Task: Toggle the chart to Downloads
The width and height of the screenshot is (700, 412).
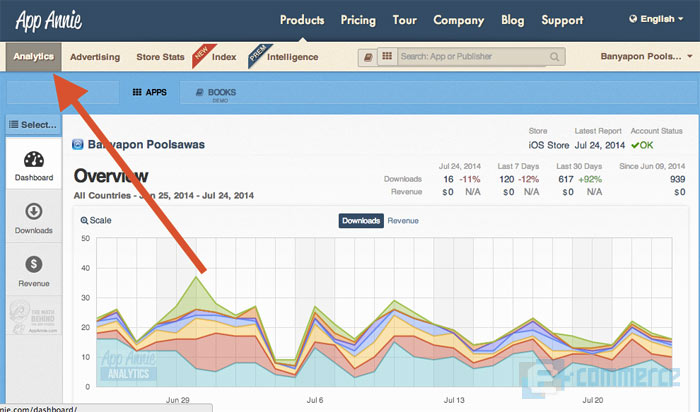Action: pyautogui.click(x=361, y=221)
